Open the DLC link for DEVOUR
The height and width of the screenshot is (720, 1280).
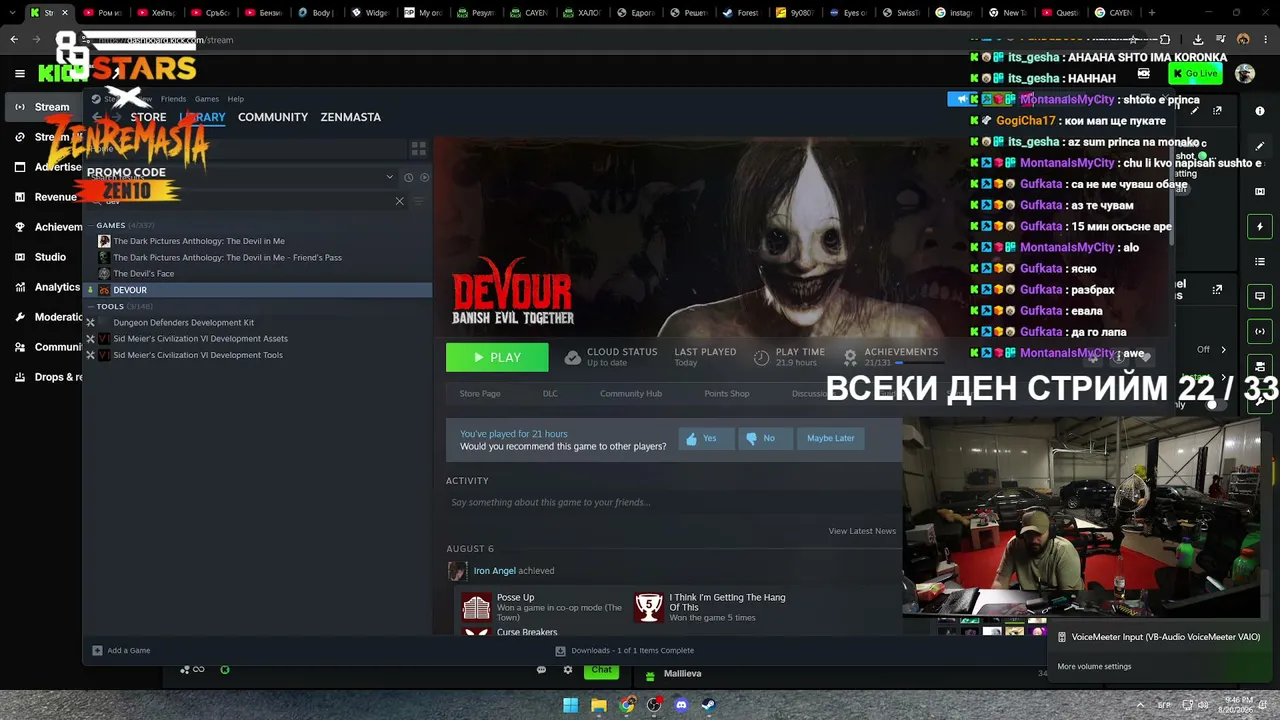550,394
